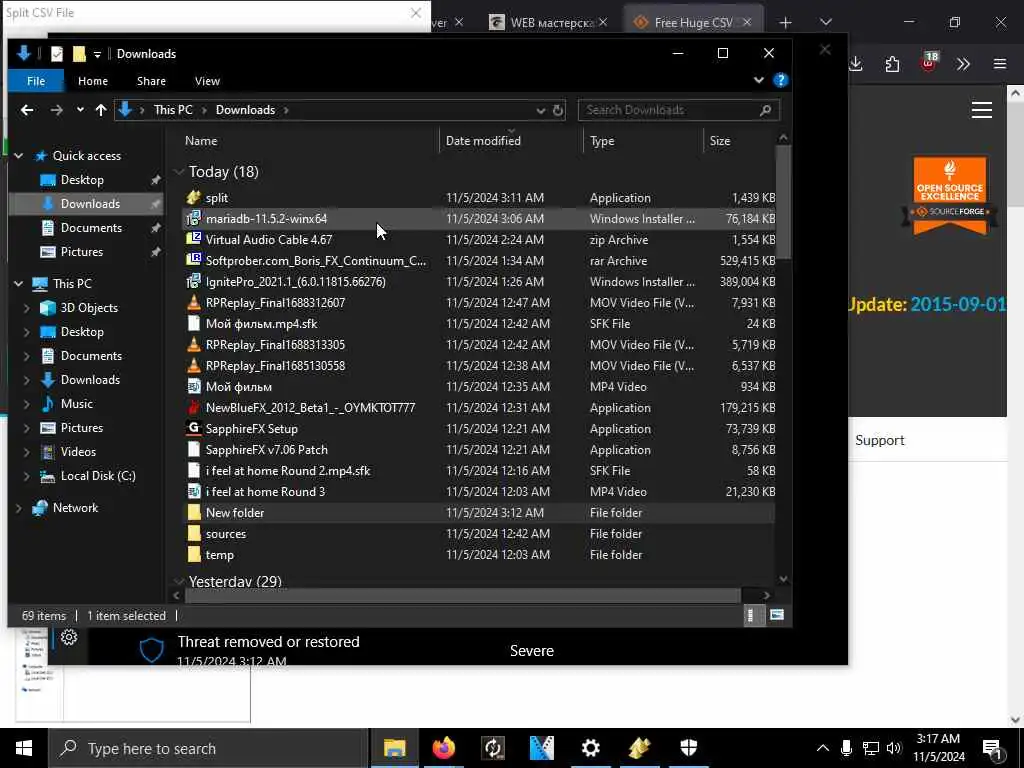The width and height of the screenshot is (1024, 768).
Task: Open the Home ribbon tab
Action: (x=93, y=81)
